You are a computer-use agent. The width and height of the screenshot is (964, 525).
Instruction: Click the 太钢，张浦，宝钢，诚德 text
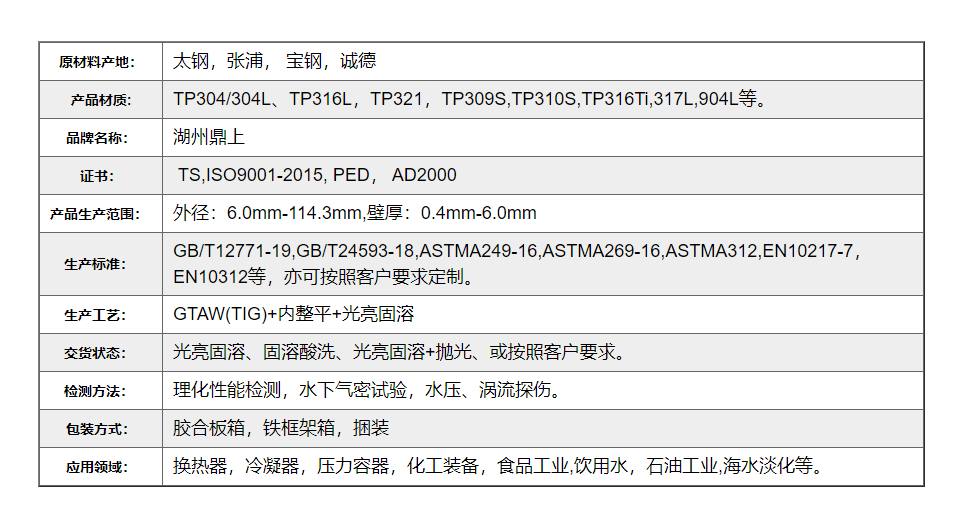[x=275, y=61]
